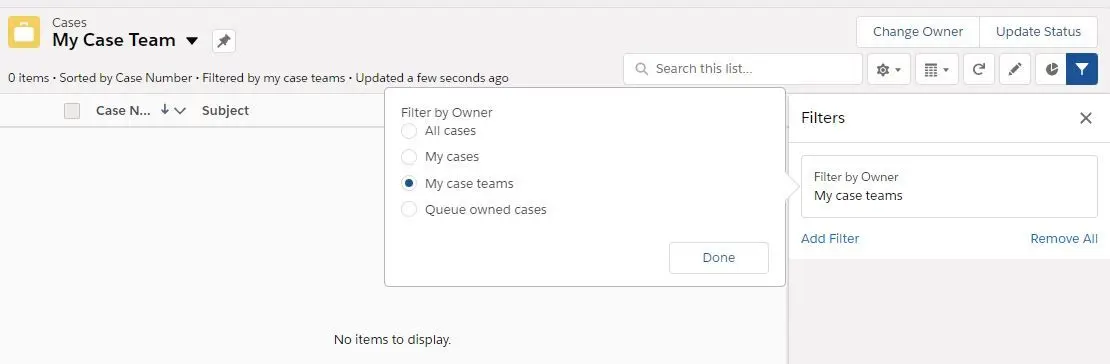Screen dimensions: 1110x364
Task: Open the list view controls gear menu
Action: 888,69
